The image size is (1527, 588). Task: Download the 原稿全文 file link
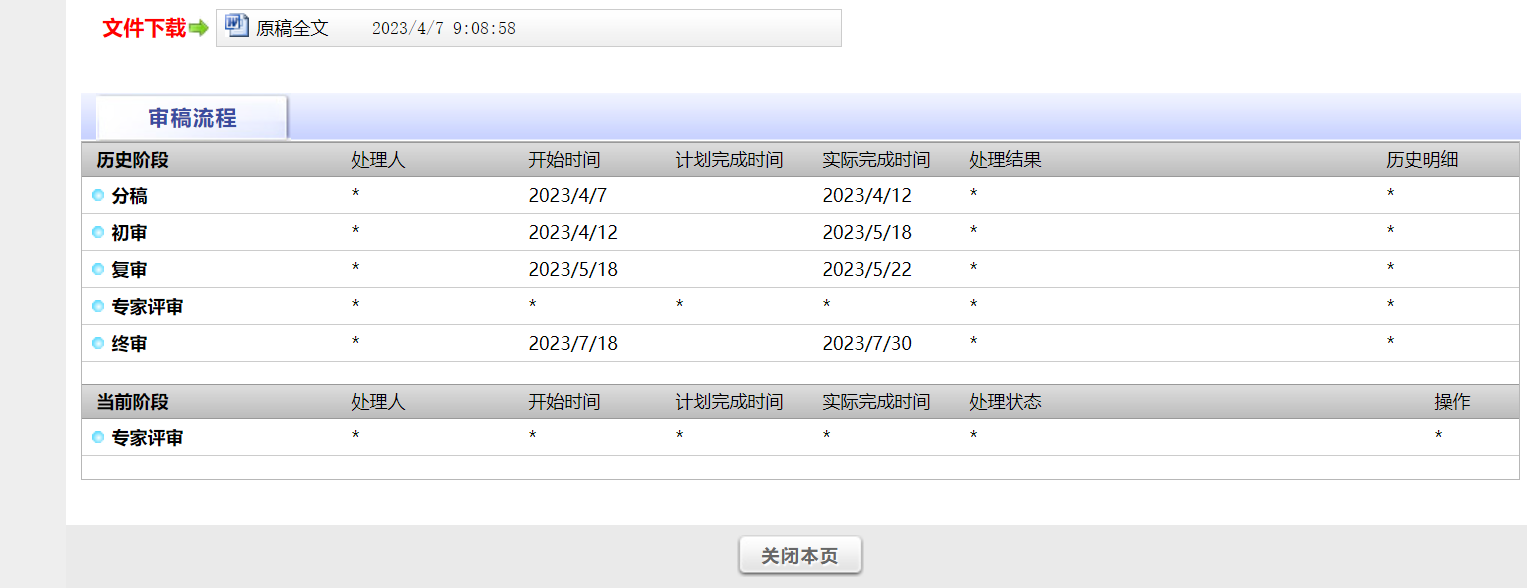pyautogui.click(x=292, y=28)
